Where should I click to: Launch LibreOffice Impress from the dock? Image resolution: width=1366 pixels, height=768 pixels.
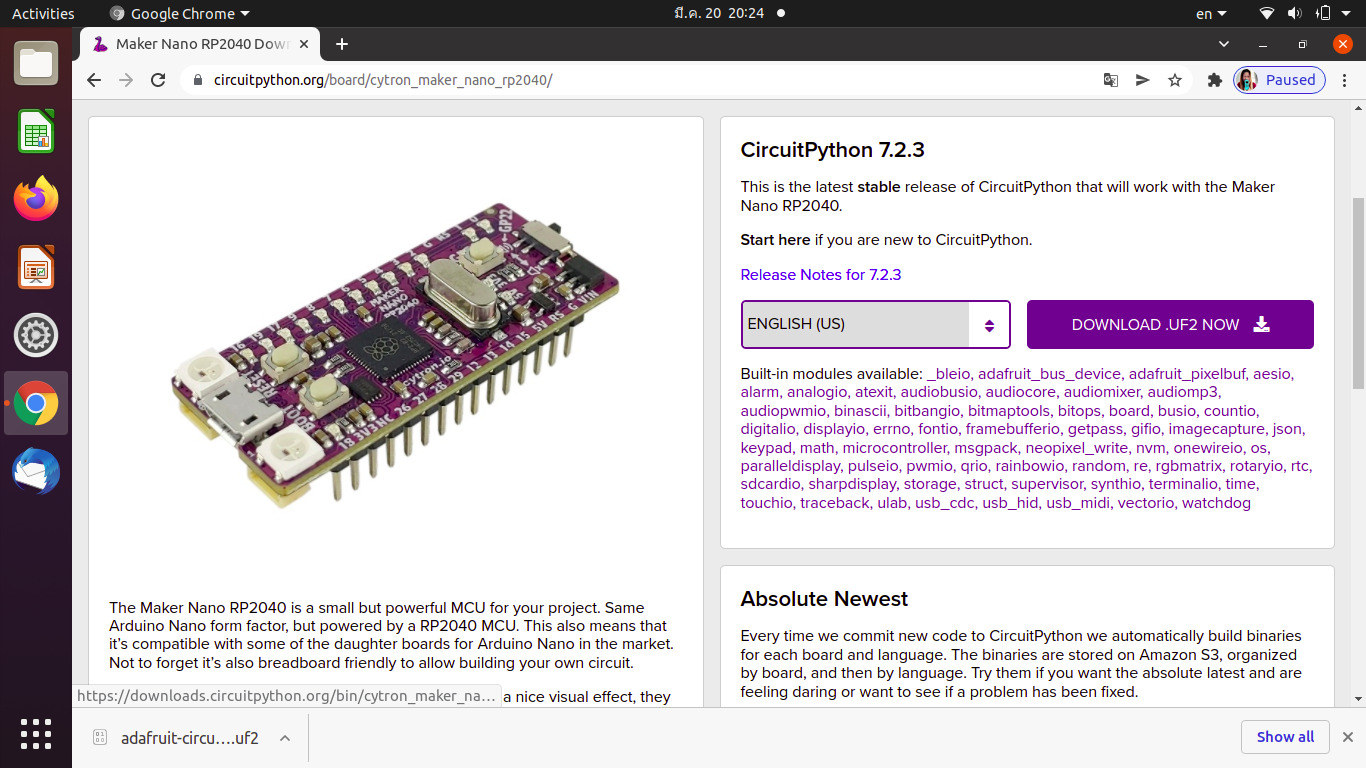pos(36,267)
